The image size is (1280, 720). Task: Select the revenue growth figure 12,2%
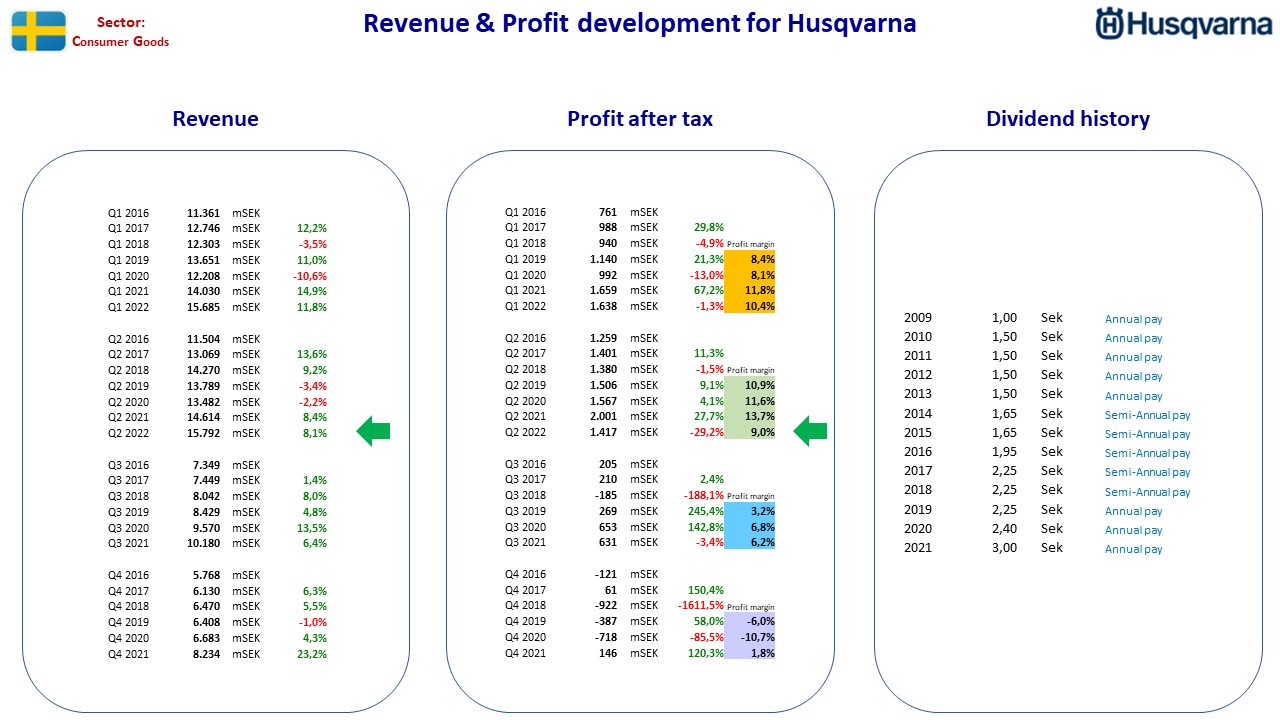tap(312, 228)
